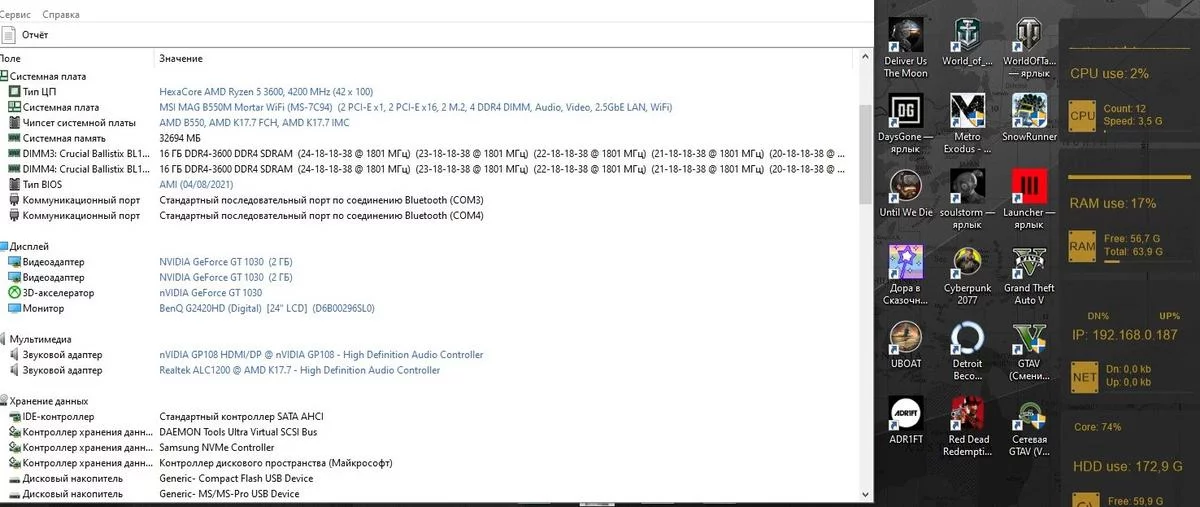Click the 3D-акселератор Xbox-style icon

coord(14,293)
